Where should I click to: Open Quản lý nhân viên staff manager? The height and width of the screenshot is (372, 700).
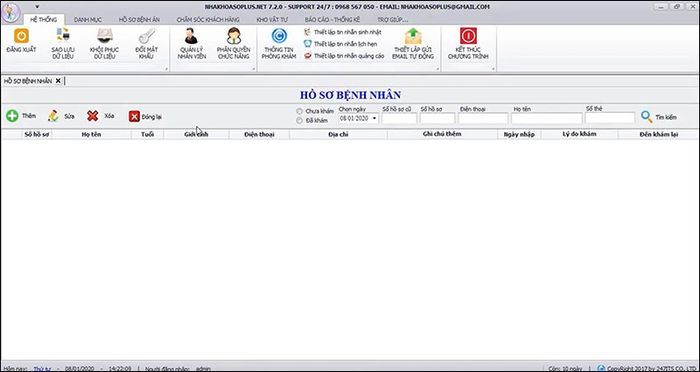coord(192,44)
